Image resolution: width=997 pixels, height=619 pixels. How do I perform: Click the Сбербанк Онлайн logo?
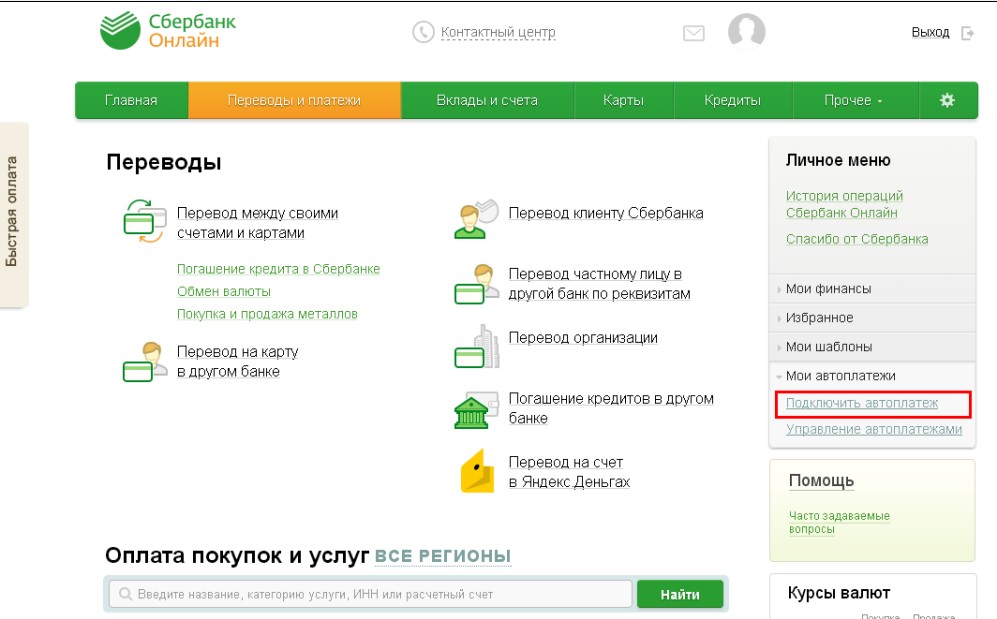point(168,31)
